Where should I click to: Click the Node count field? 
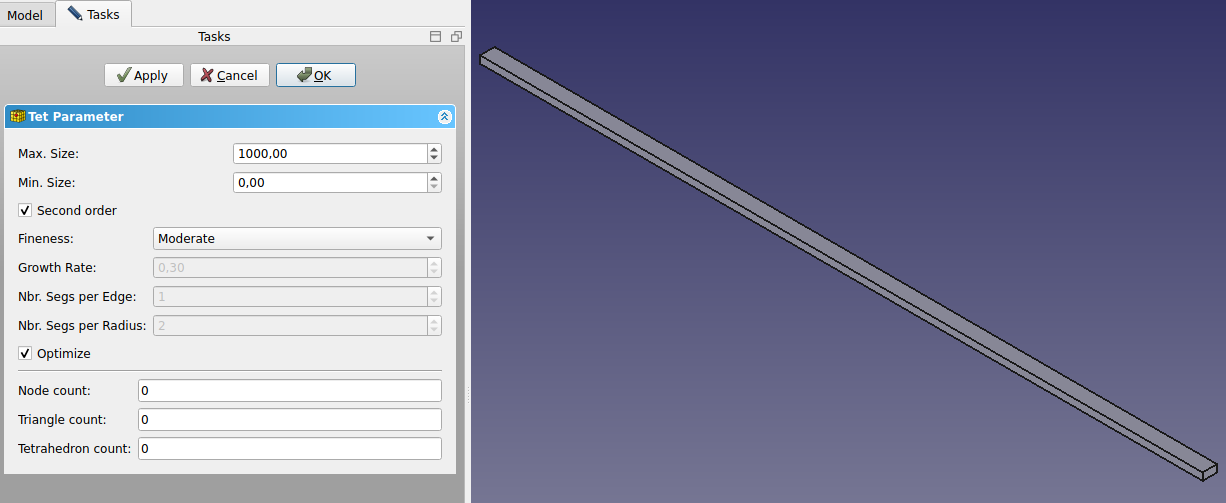(290, 390)
